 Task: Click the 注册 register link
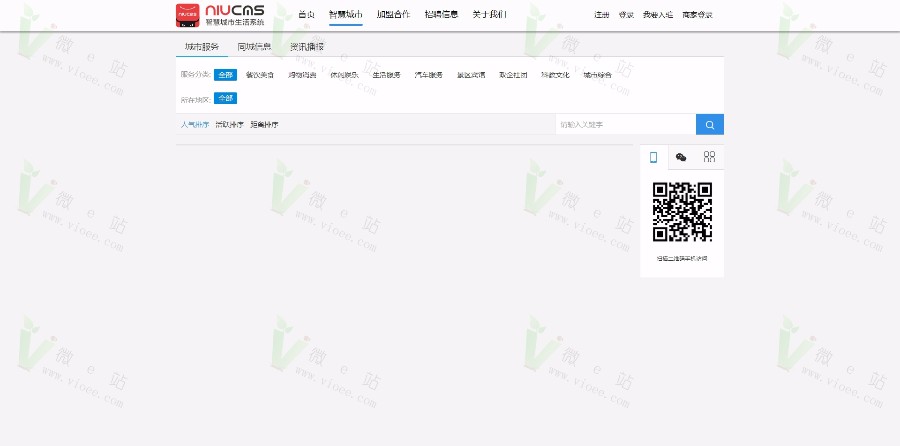click(602, 15)
